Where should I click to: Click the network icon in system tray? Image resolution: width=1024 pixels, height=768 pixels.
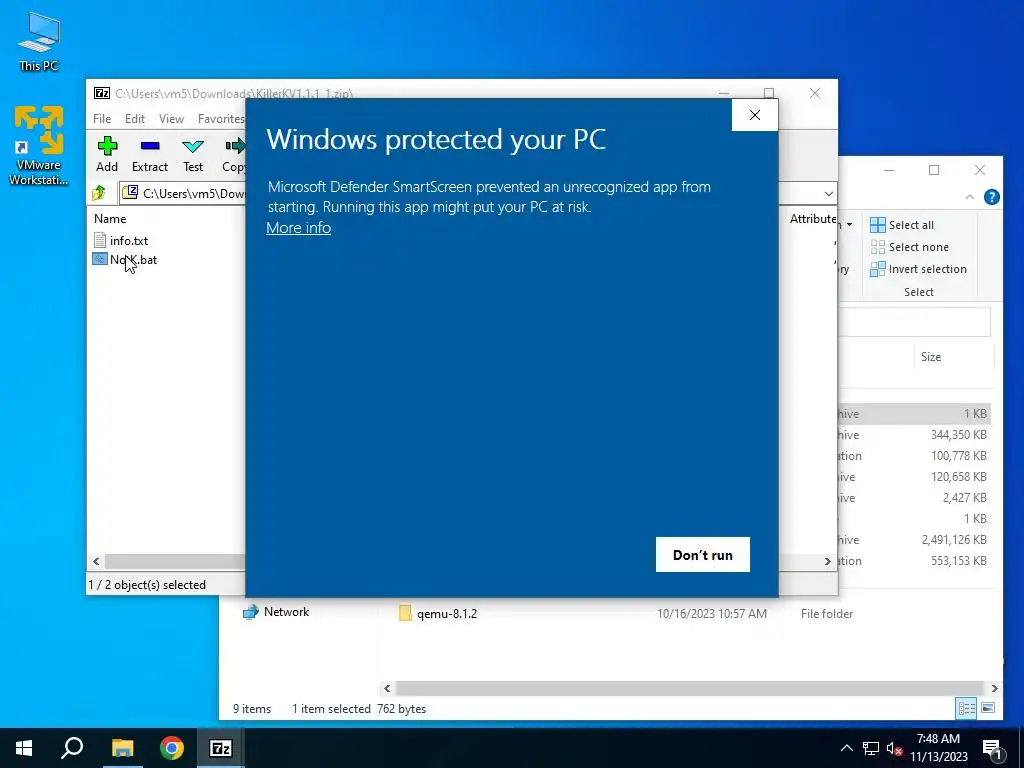coord(871,748)
